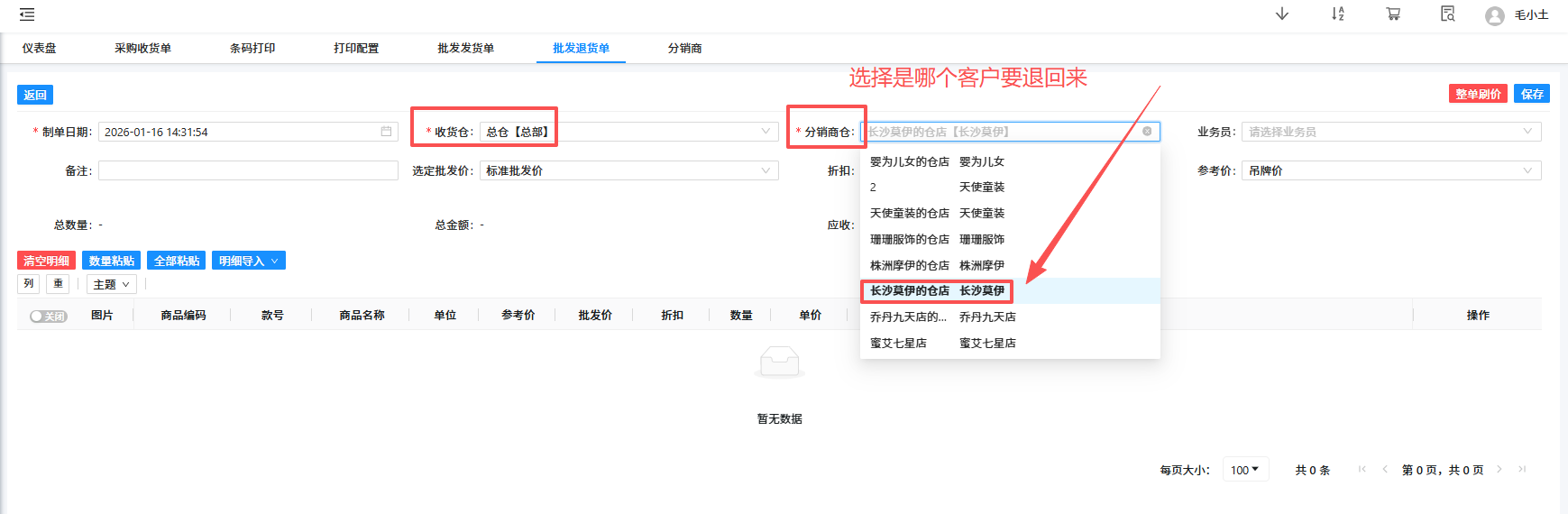Open the 主题 theme dropdown
The height and width of the screenshot is (514, 1568).
112,284
